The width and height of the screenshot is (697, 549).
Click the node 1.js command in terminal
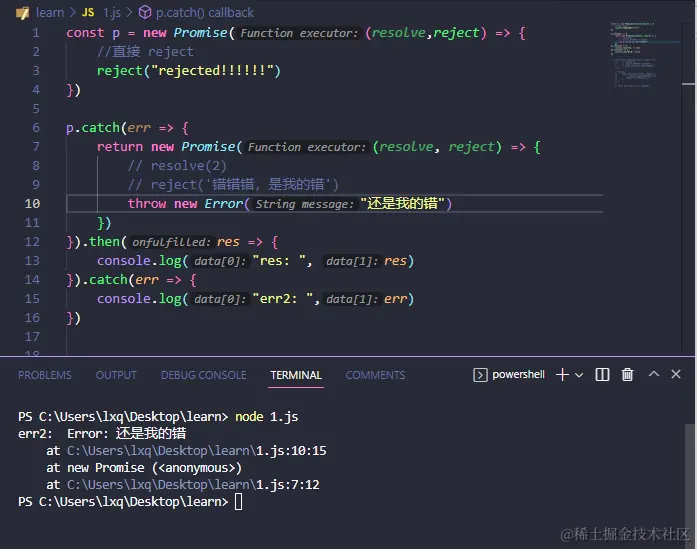[x=267, y=417]
